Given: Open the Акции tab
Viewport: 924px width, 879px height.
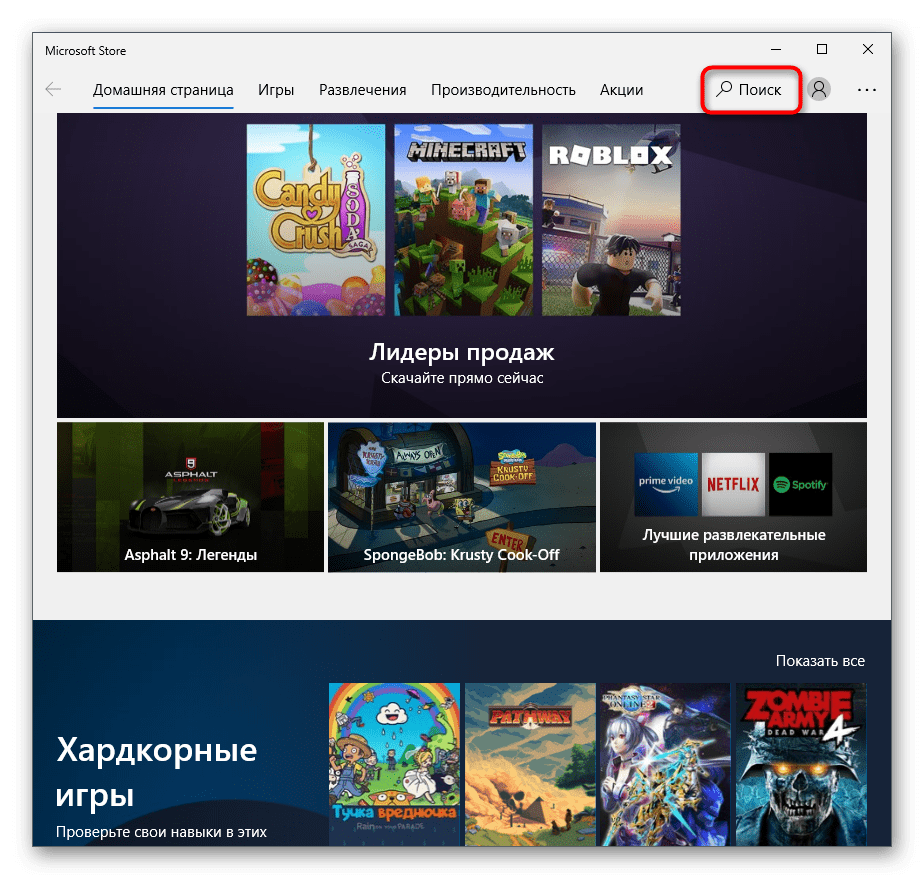Looking at the screenshot, I should pyautogui.click(x=621, y=90).
